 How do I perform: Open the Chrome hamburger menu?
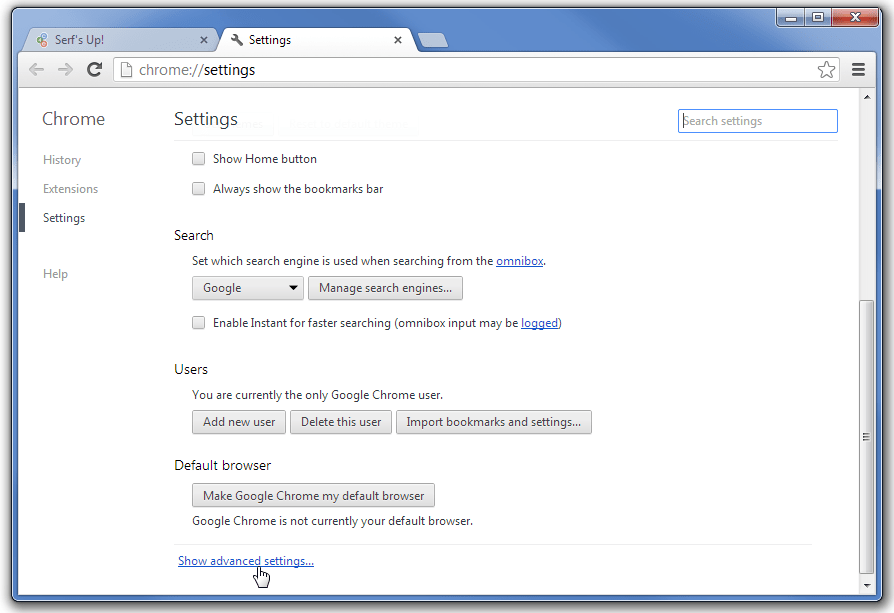tap(858, 70)
